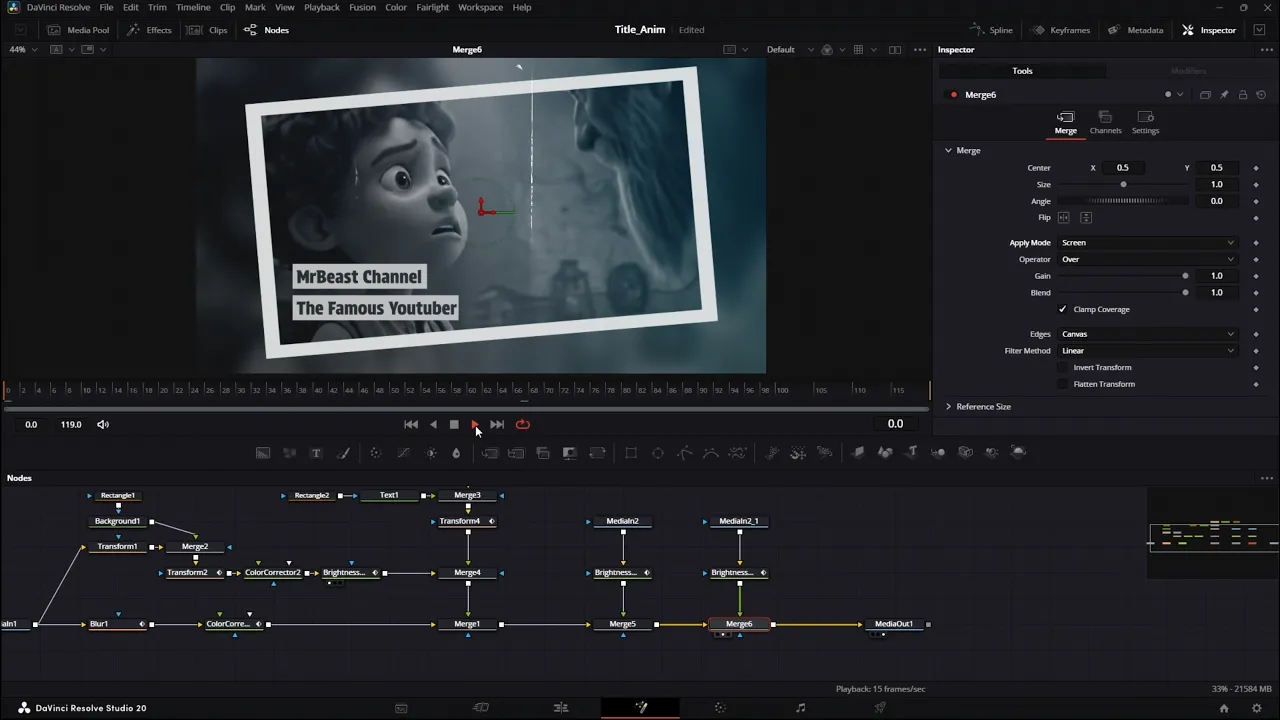This screenshot has width=1280, height=720.
Task: Open the Project Manager home icon
Action: [1224, 708]
